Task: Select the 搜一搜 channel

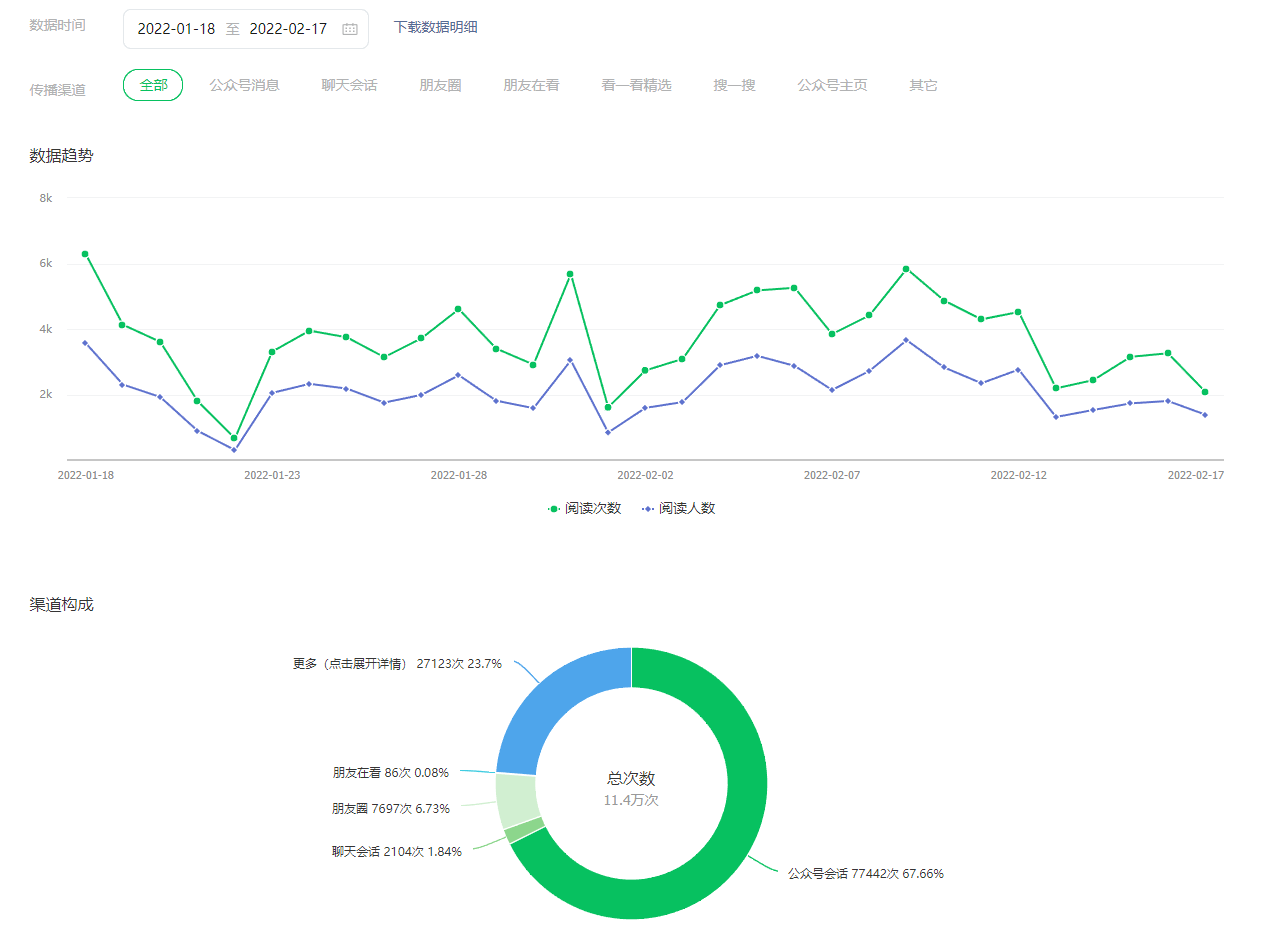Action: point(734,86)
